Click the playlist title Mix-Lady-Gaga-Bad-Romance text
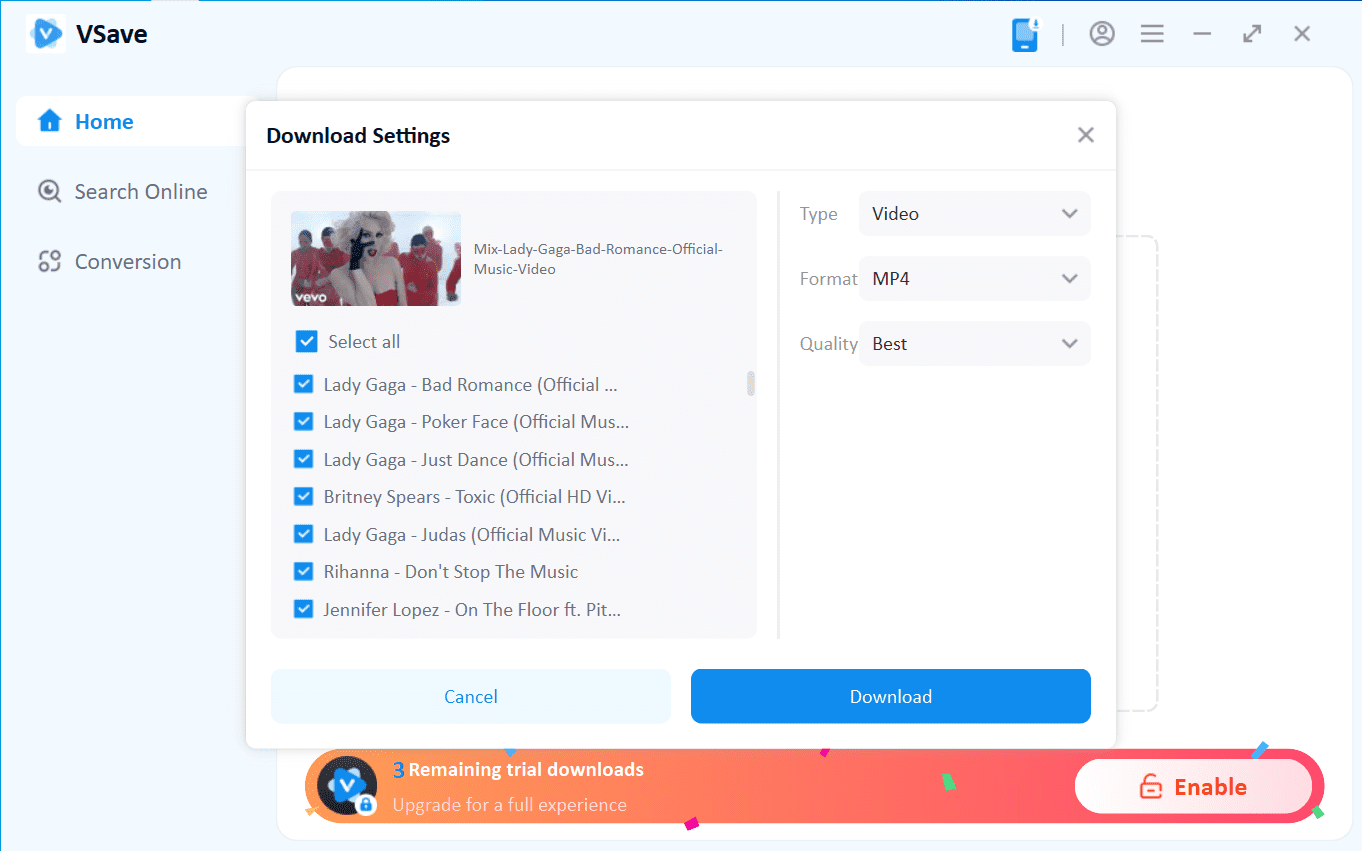This screenshot has height=851, width=1362. point(598,259)
